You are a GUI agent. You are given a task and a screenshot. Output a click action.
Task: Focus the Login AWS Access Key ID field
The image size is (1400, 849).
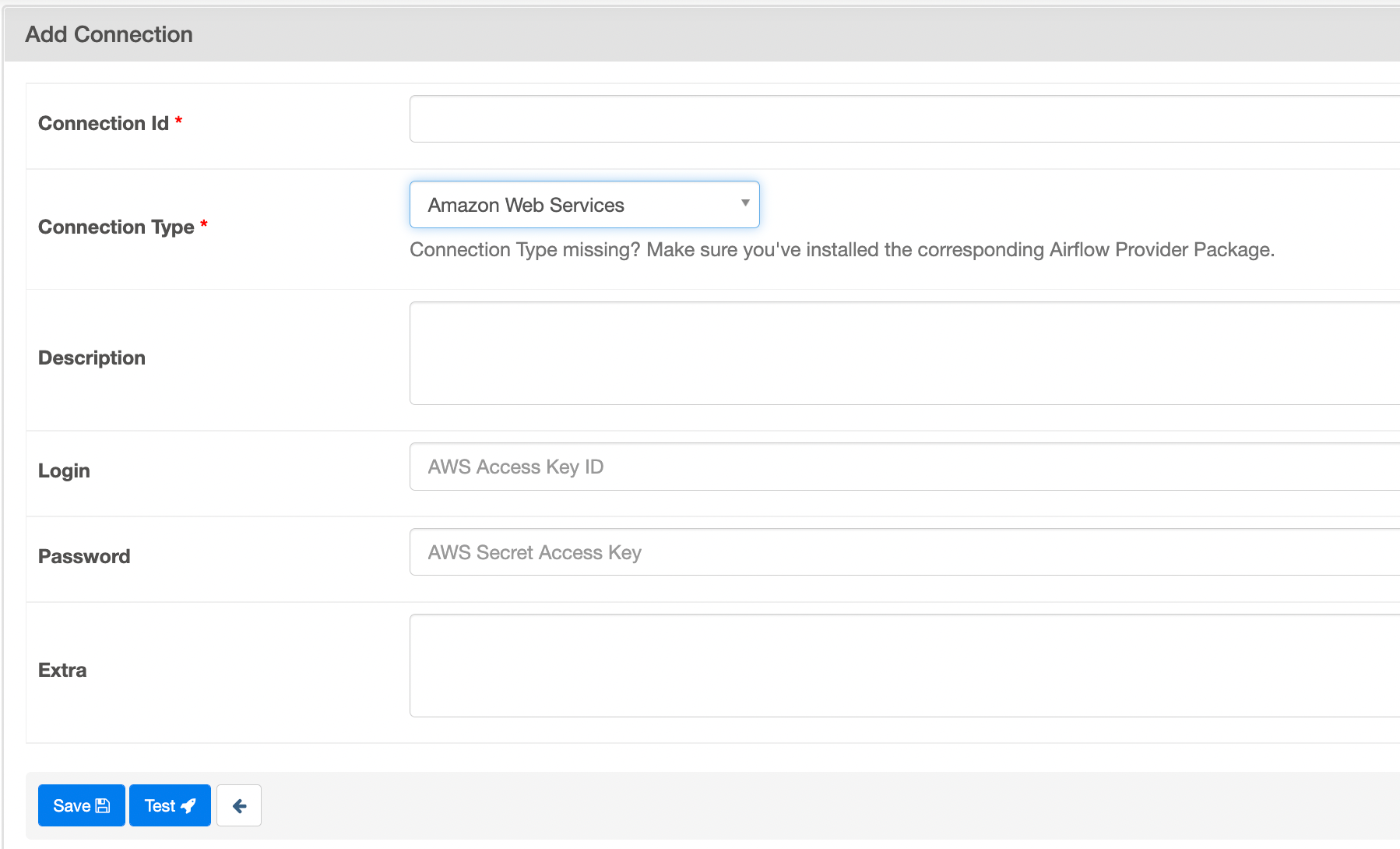[x=905, y=467]
